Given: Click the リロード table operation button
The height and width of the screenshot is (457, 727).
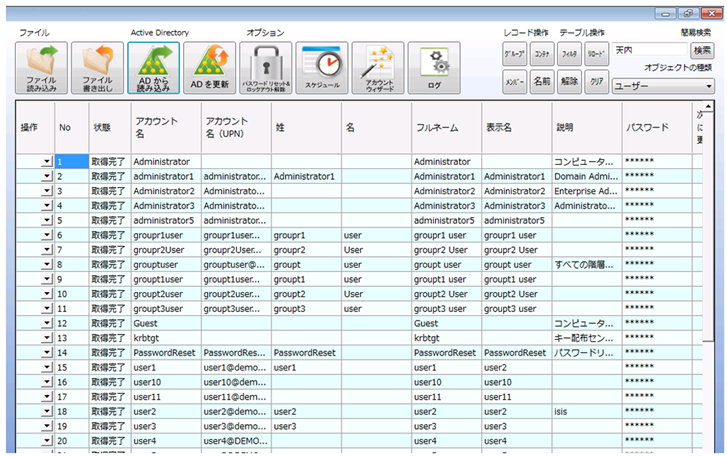Looking at the screenshot, I should coord(596,54).
